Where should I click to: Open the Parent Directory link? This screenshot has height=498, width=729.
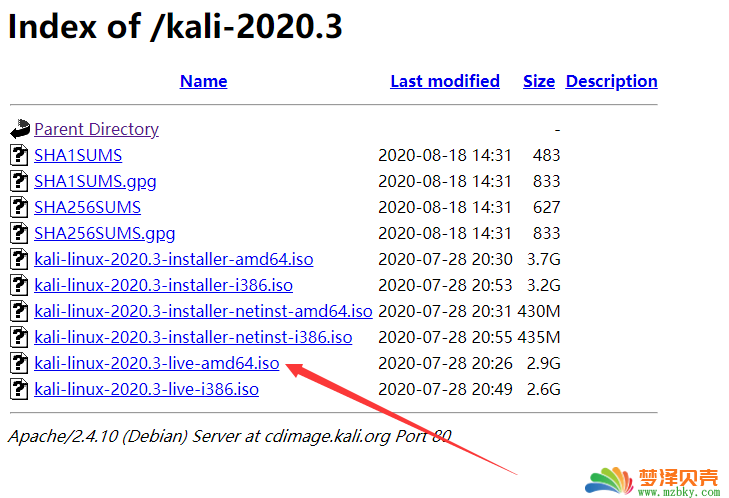(96, 129)
